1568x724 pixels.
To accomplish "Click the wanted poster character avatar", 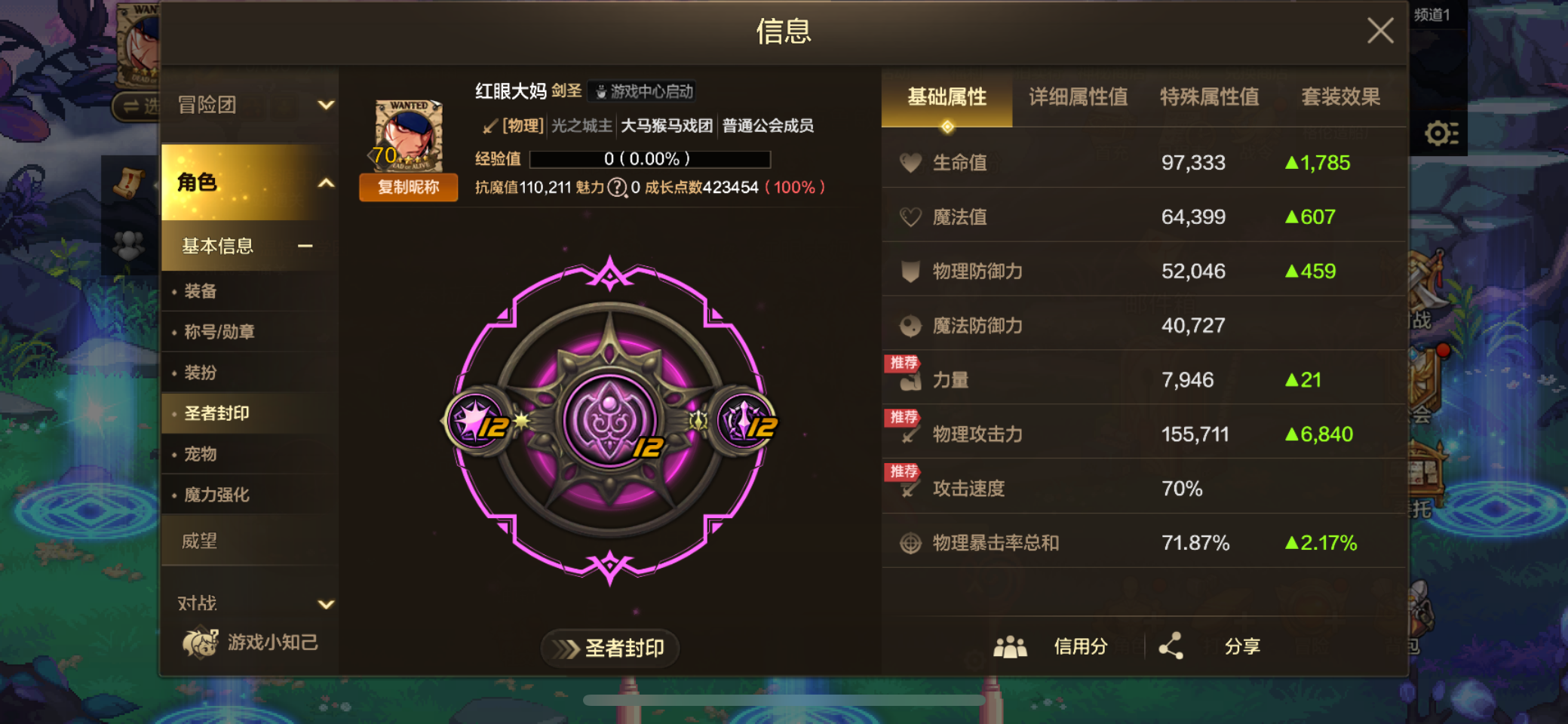I will coord(408,136).
